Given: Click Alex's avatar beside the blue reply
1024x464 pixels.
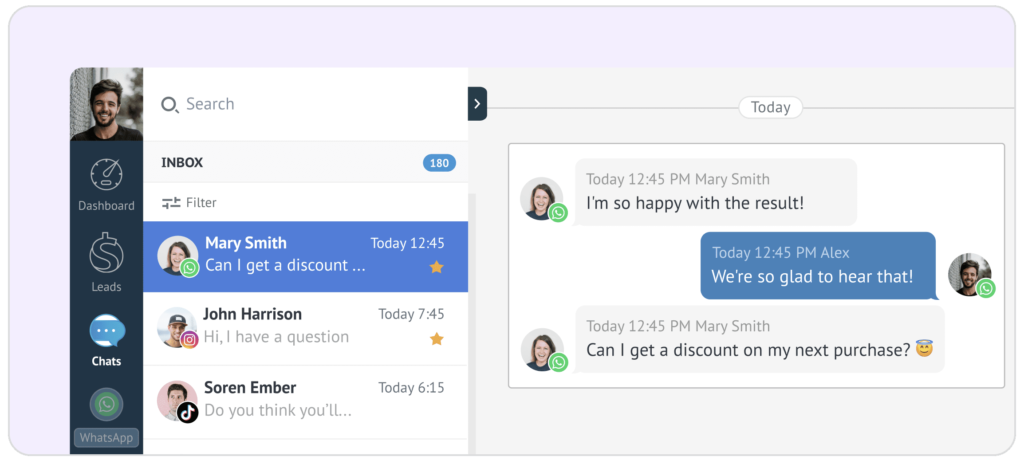Looking at the screenshot, I should [969, 275].
